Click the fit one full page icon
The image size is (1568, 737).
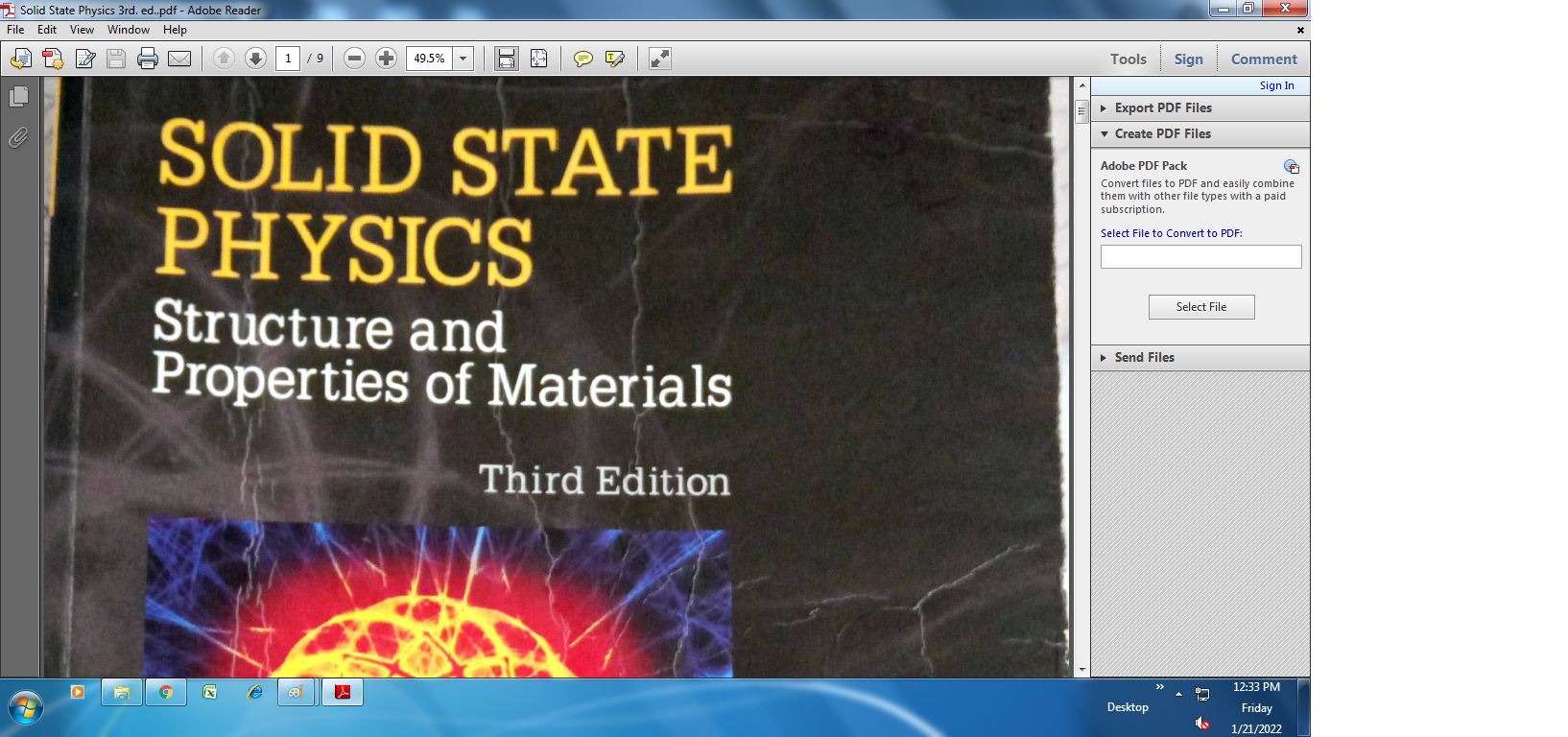click(x=539, y=59)
